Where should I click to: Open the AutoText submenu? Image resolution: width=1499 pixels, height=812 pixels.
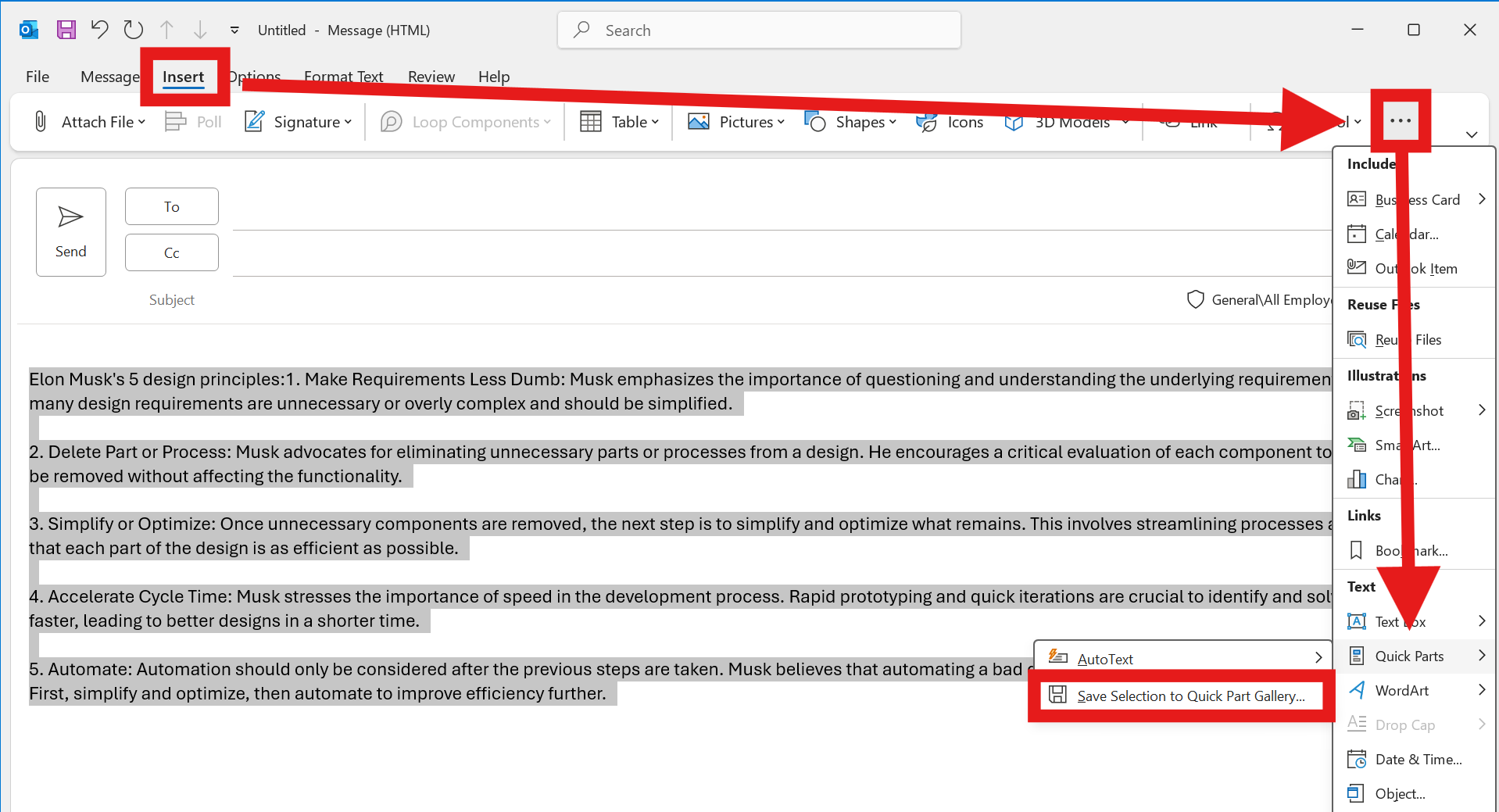coord(1184,659)
